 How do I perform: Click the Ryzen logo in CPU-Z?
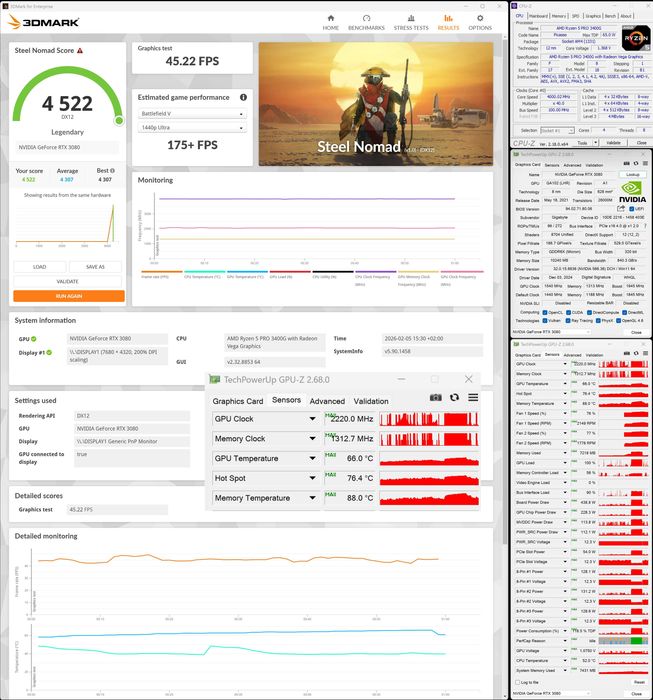636,38
